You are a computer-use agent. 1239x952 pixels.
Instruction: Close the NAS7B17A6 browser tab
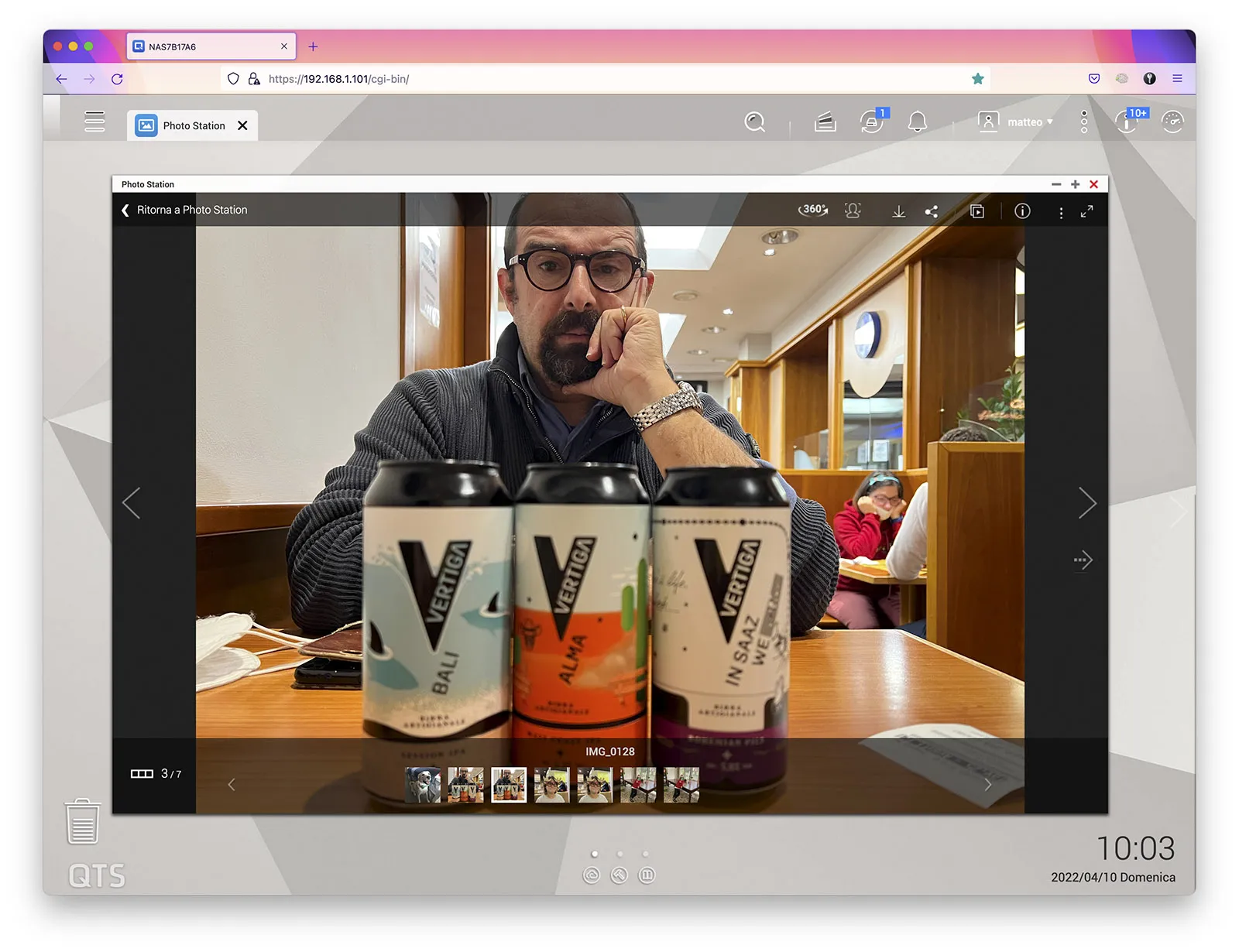click(284, 46)
